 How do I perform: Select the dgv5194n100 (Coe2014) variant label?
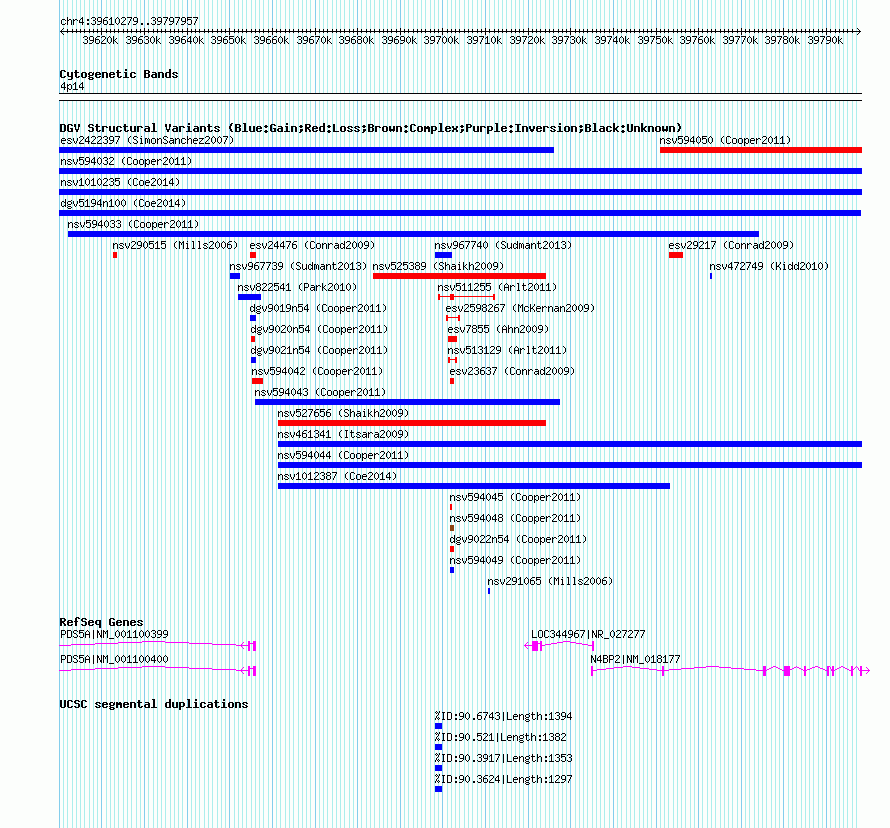click(123, 203)
